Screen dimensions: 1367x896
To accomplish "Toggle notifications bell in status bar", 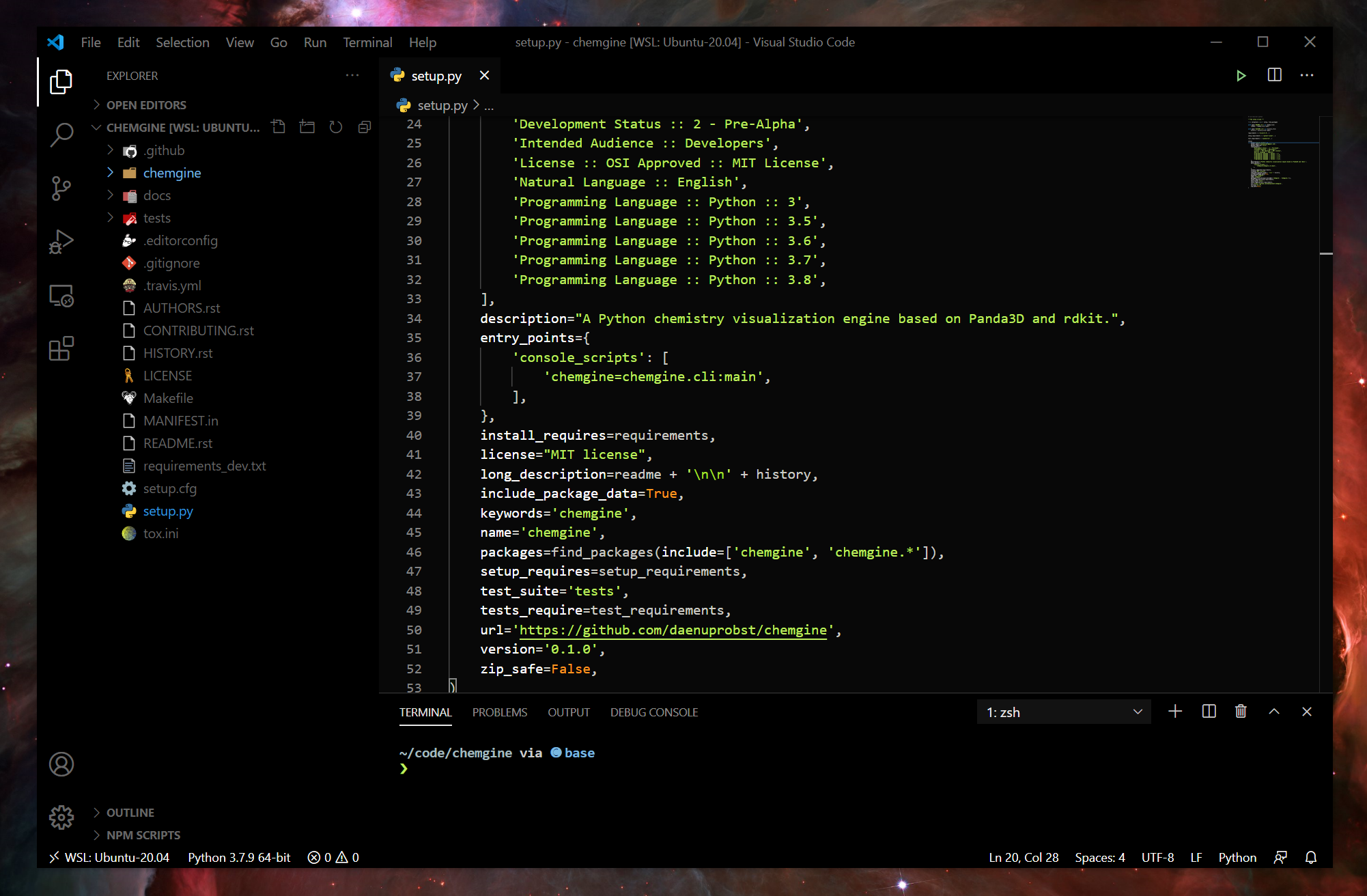I will coord(1310,857).
